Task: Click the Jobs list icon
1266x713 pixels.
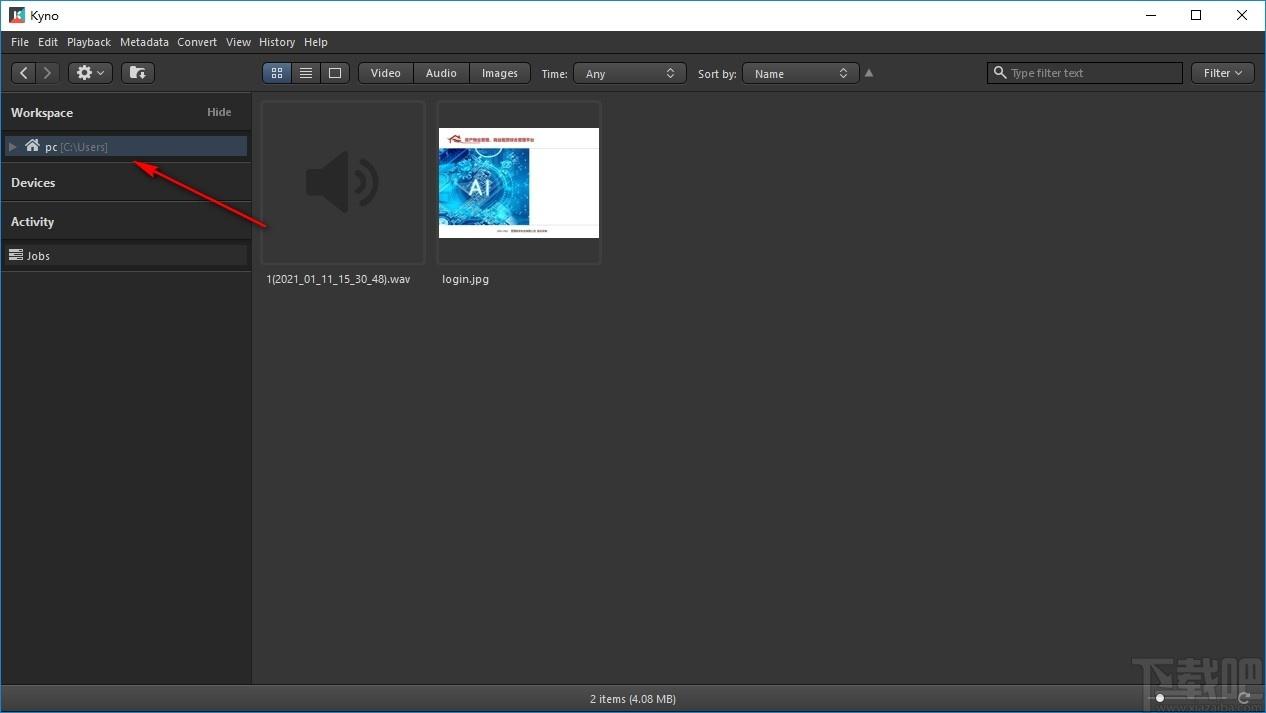Action: 16,256
